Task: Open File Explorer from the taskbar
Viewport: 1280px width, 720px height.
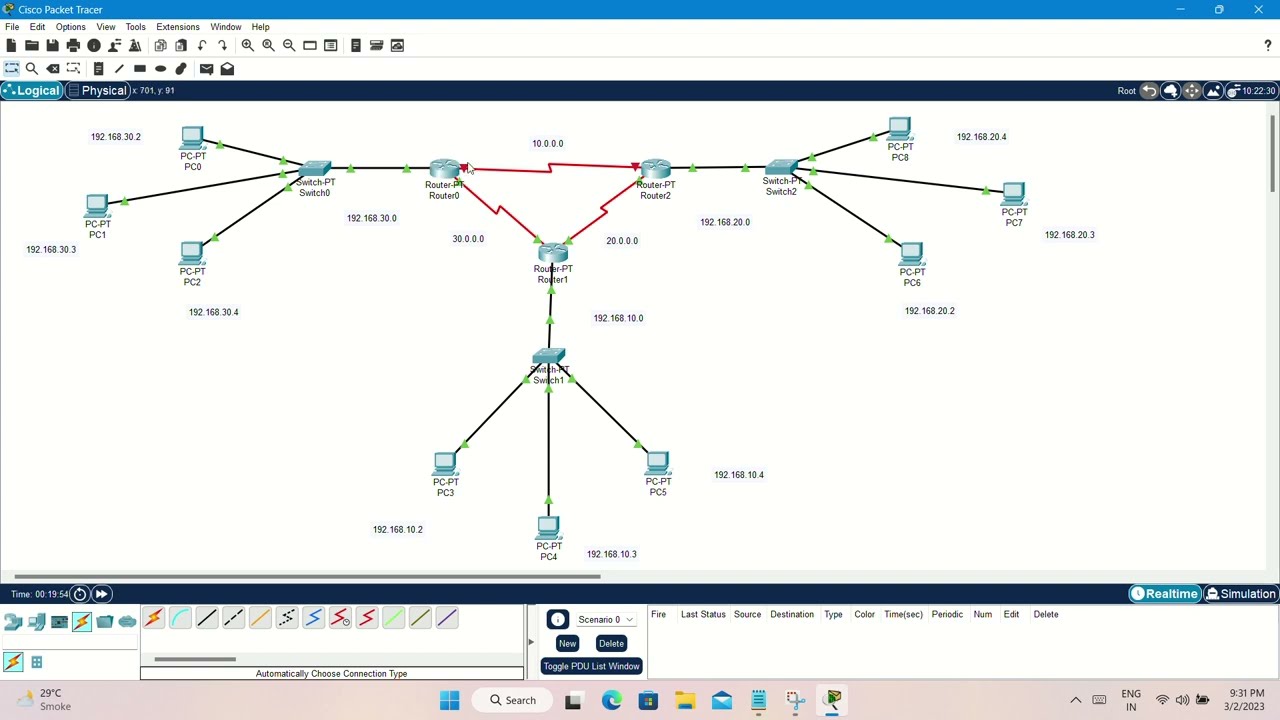Action: (685, 700)
